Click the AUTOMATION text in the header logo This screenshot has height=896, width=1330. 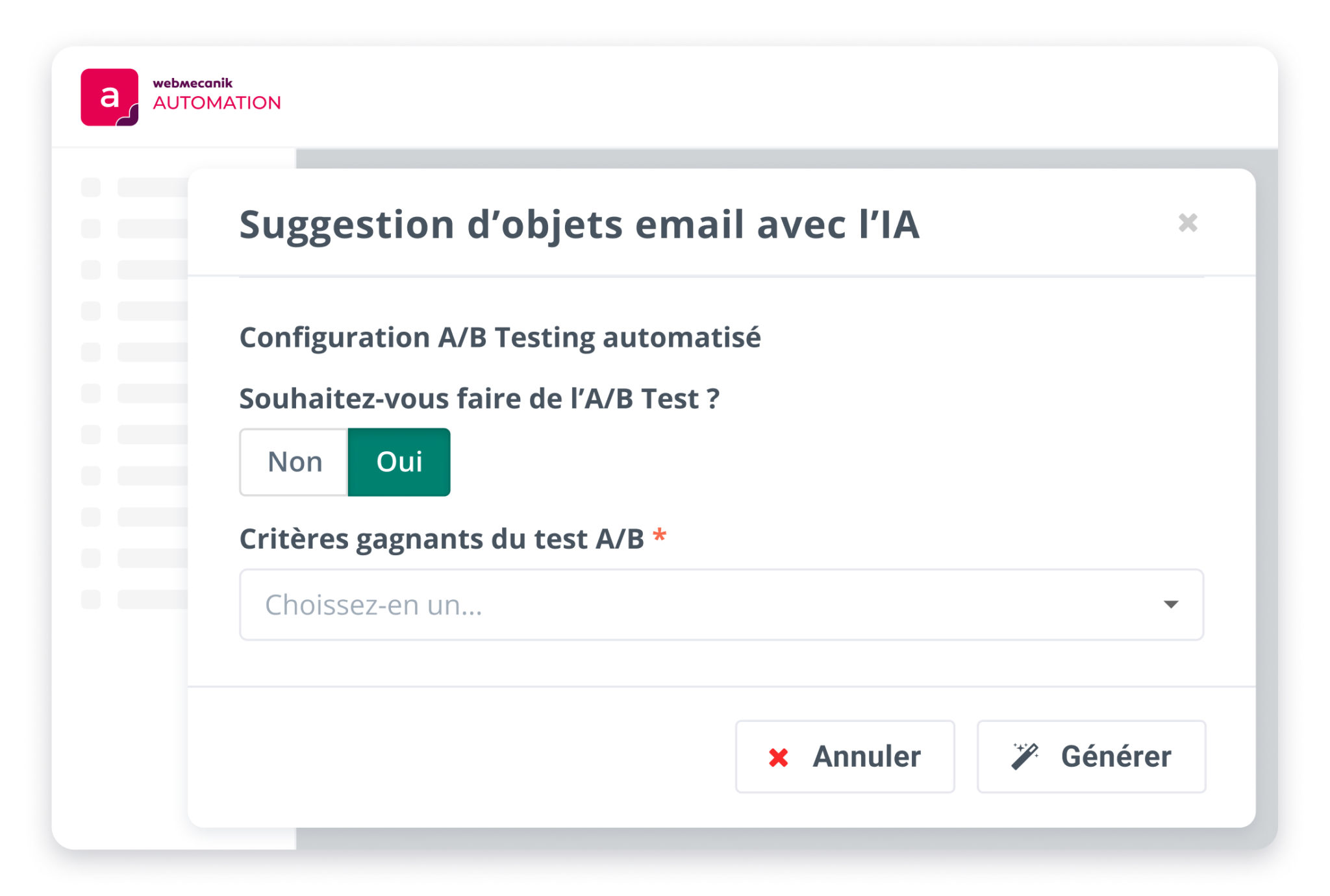pyautogui.click(x=217, y=103)
